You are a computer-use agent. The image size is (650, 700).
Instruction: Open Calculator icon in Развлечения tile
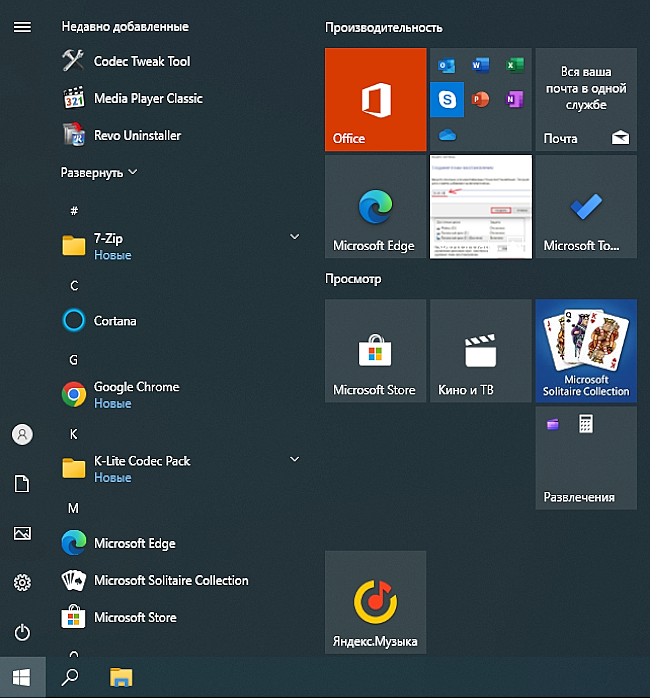(x=586, y=424)
